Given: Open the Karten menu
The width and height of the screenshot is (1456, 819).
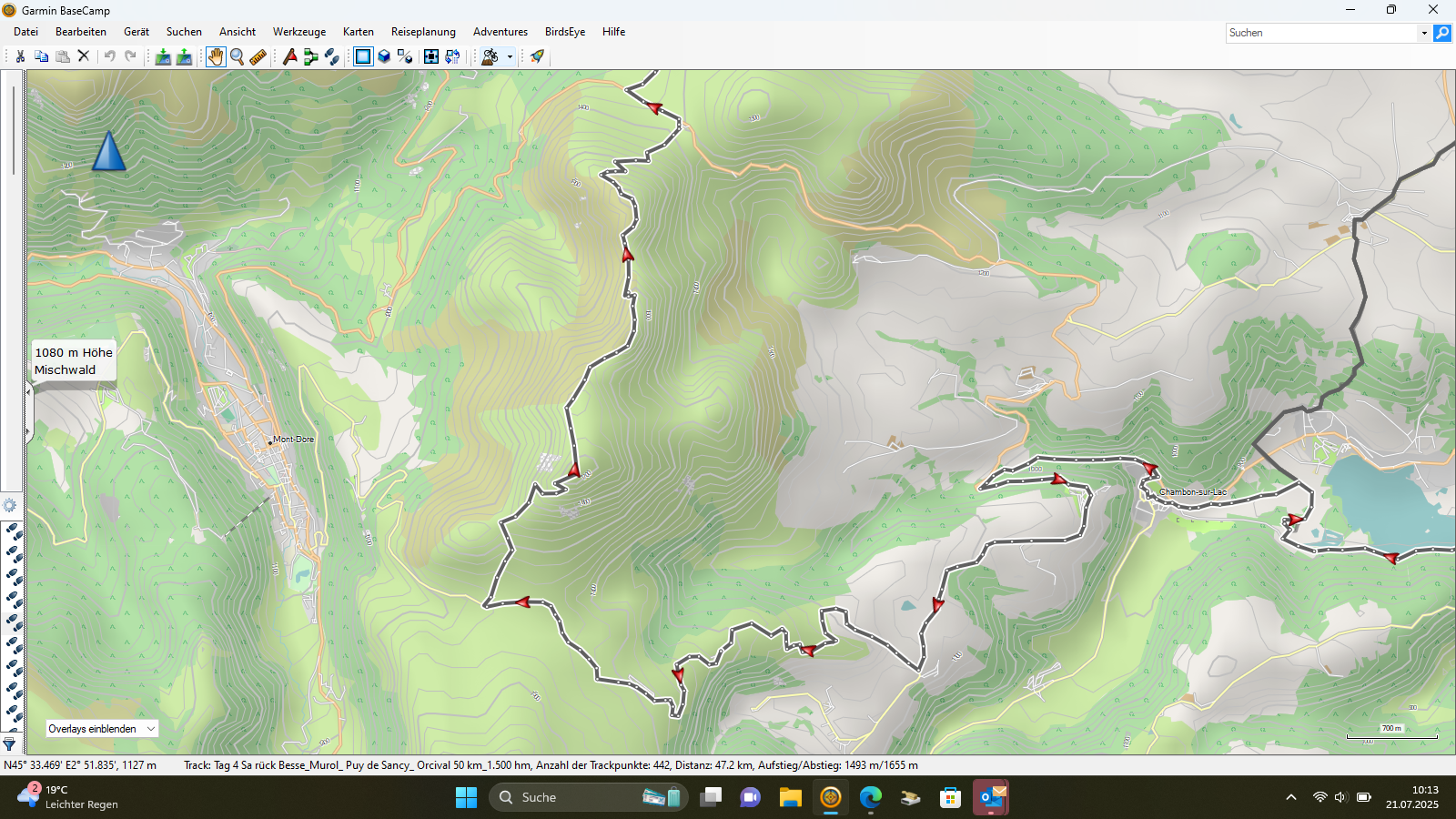Looking at the screenshot, I should coord(358,32).
